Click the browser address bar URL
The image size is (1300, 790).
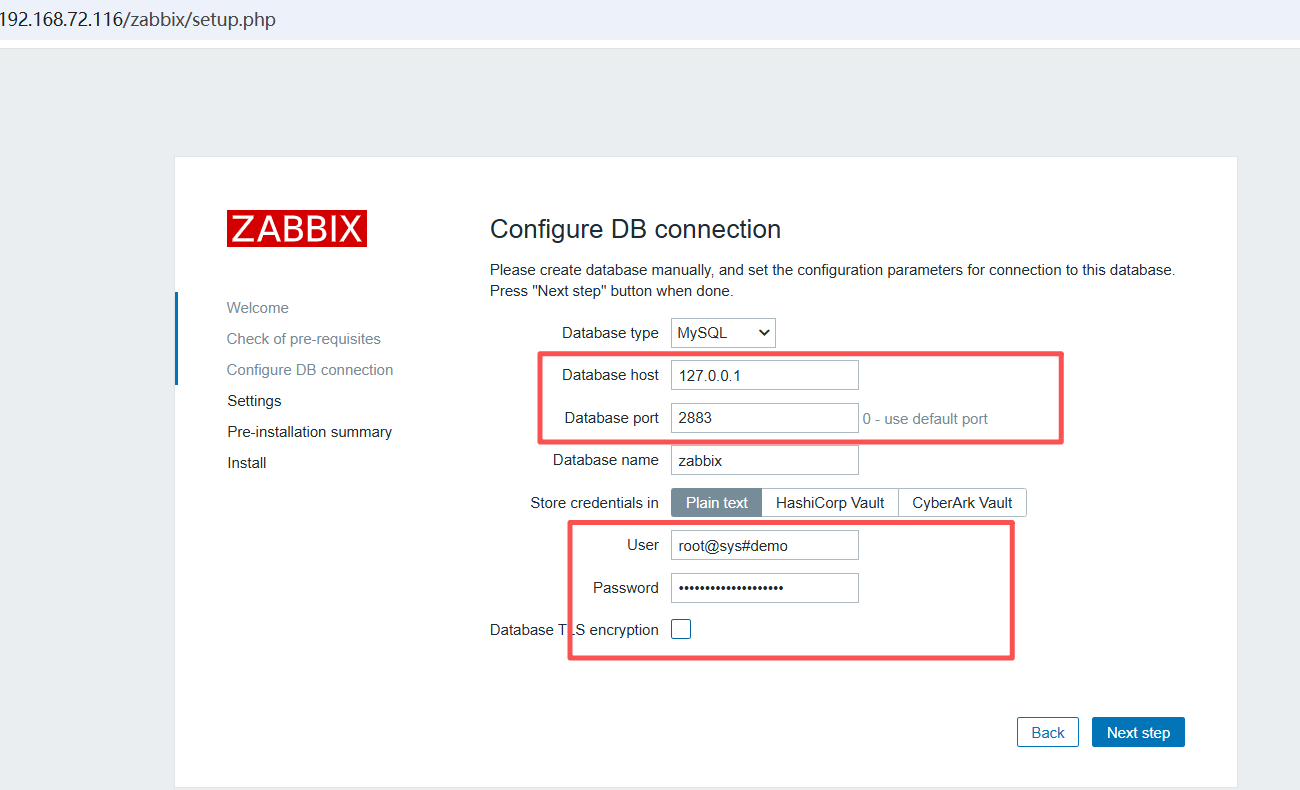tap(138, 20)
